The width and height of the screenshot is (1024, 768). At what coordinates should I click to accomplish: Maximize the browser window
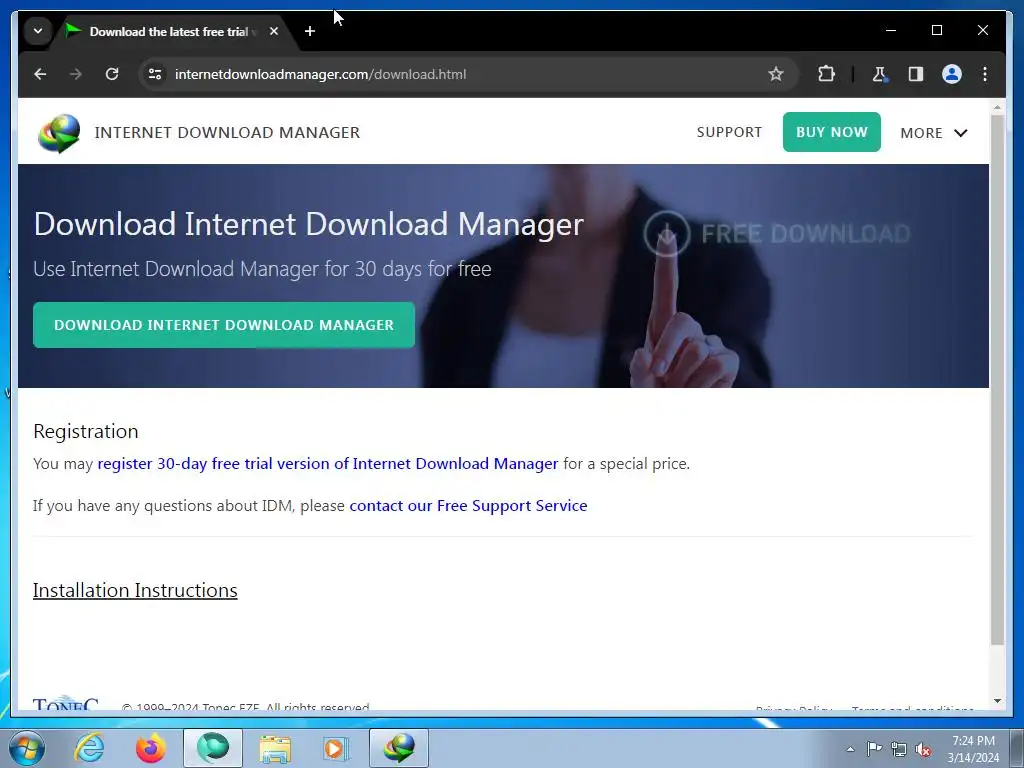tap(936, 30)
